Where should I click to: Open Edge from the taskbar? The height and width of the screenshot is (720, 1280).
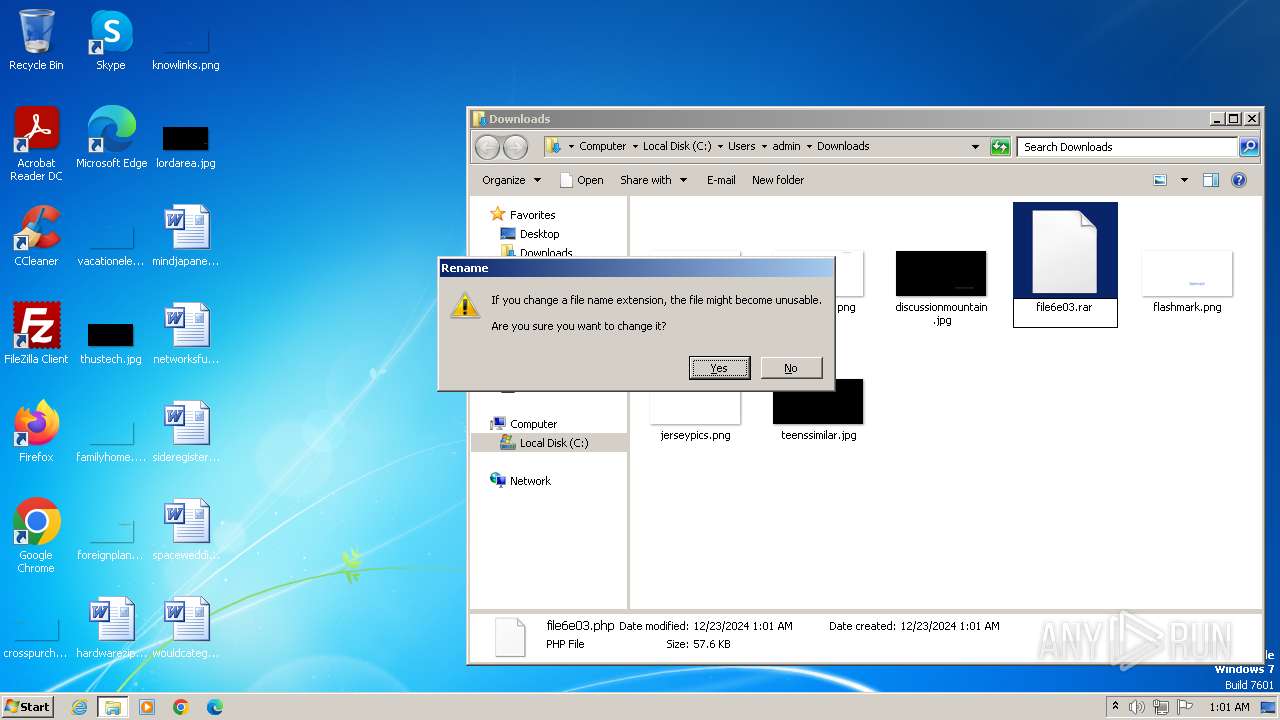215,707
